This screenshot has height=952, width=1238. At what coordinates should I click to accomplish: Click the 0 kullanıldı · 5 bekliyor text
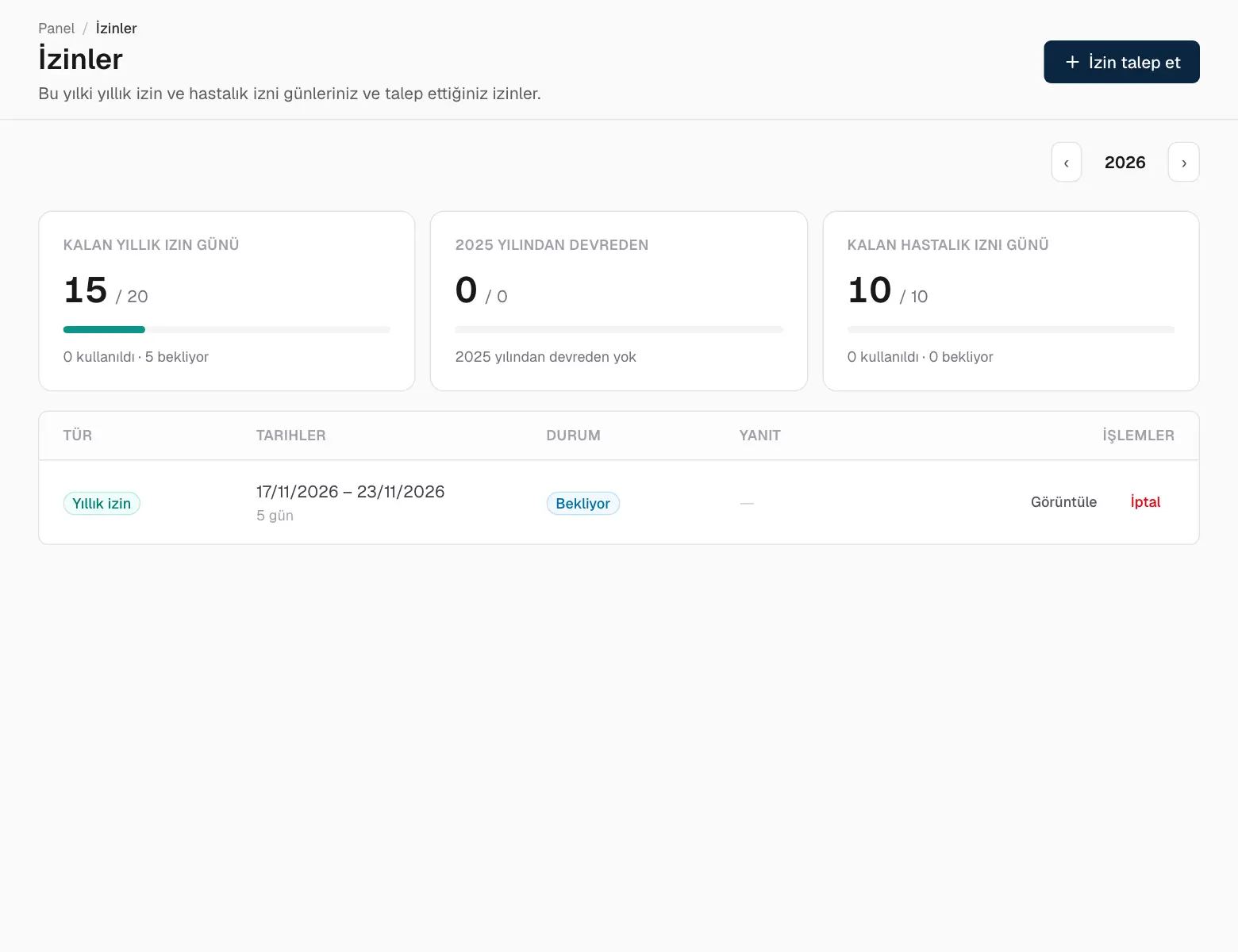coord(136,357)
